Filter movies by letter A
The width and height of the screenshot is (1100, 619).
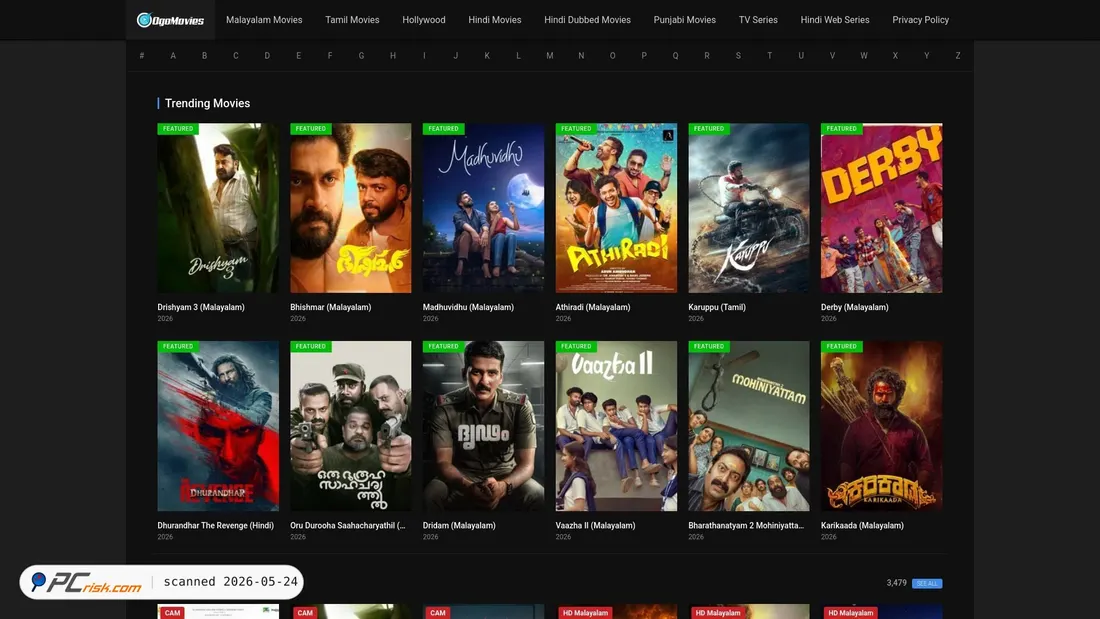pyautogui.click(x=173, y=55)
